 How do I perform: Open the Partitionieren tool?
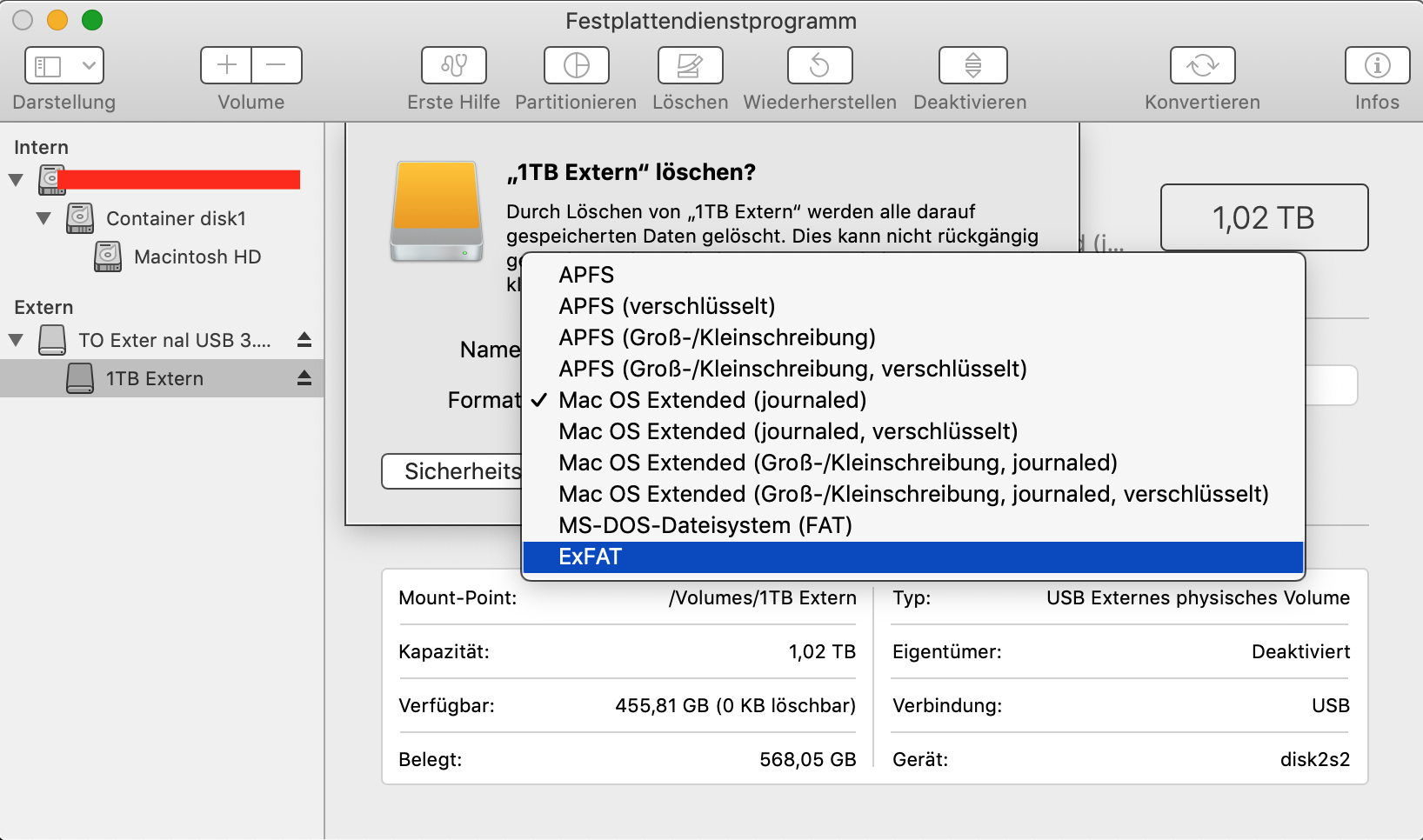click(x=576, y=65)
